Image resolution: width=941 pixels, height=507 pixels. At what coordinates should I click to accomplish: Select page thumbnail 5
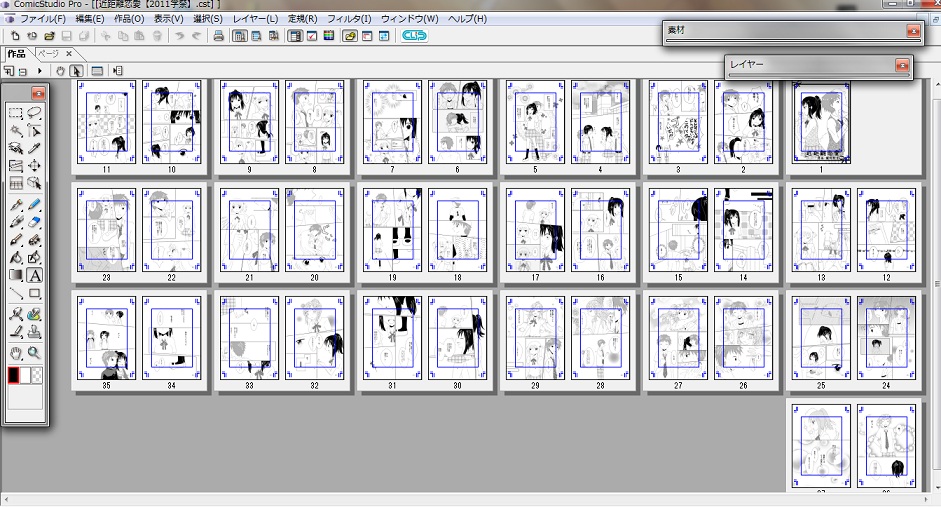click(535, 122)
